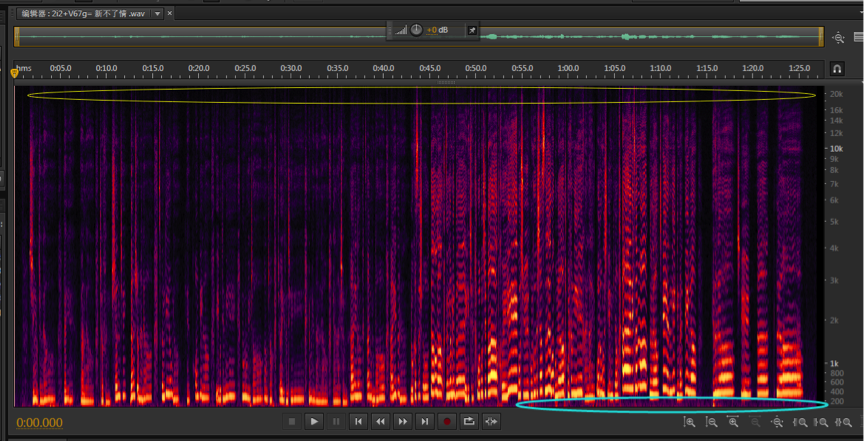Open the overview panel options menu
864x442 pixels.
coord(857,37)
